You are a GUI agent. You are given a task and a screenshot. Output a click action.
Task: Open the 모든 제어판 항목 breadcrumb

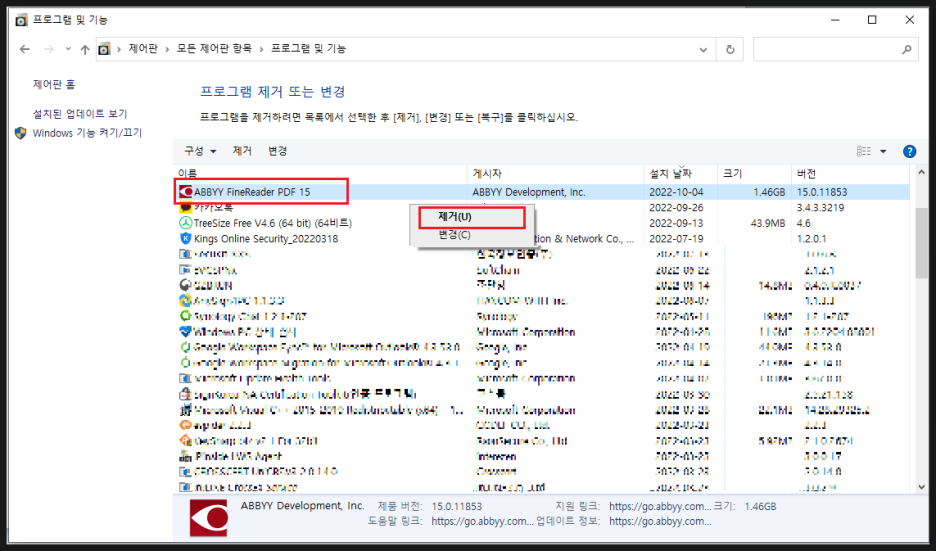[x=214, y=48]
